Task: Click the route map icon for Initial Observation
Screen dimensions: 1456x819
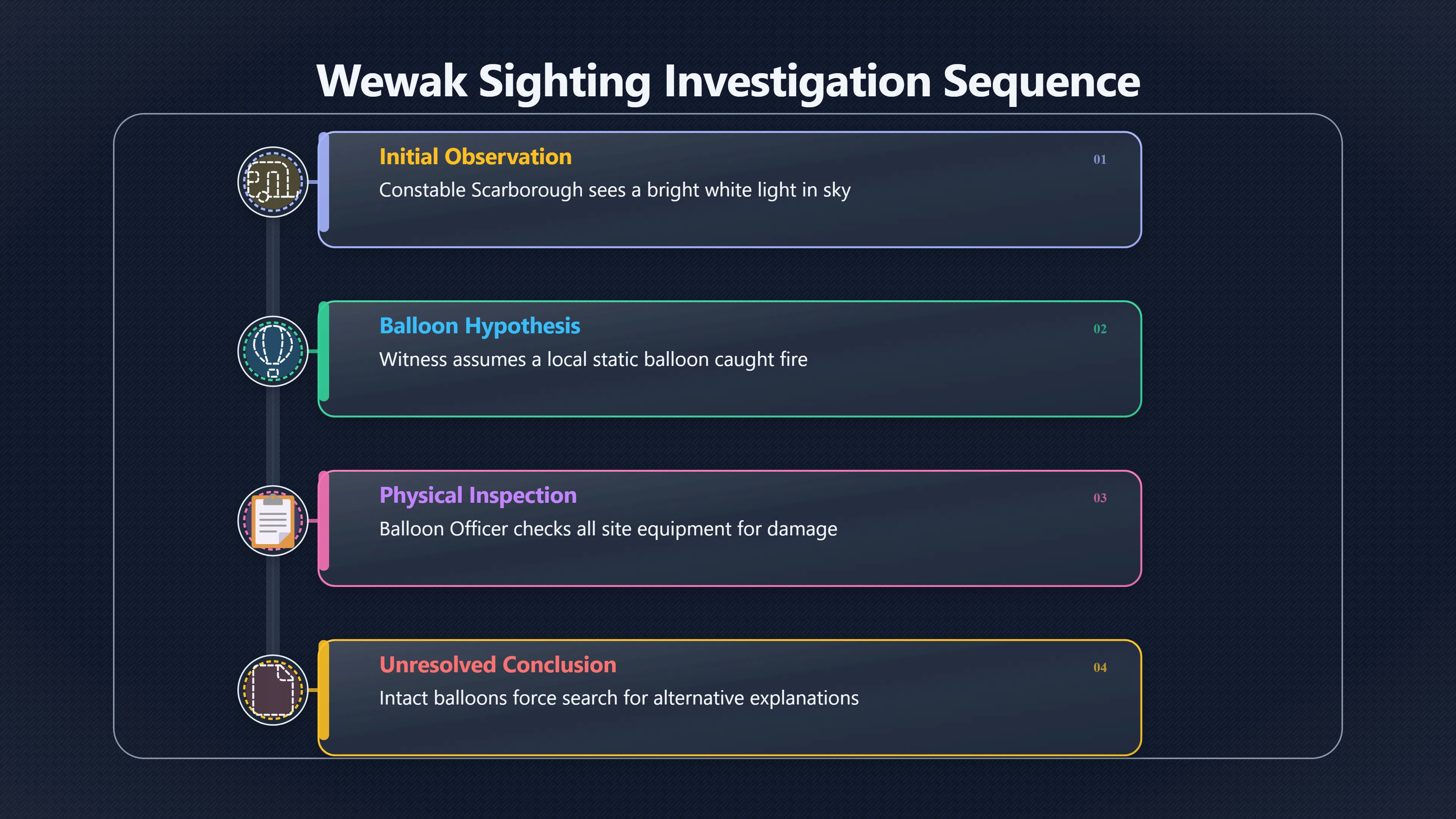Action: click(273, 182)
